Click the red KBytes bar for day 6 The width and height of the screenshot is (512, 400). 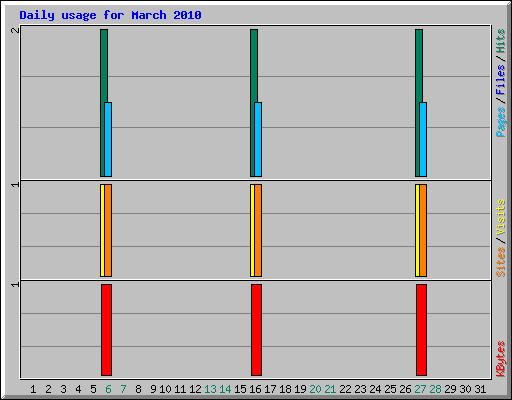(x=106, y=330)
